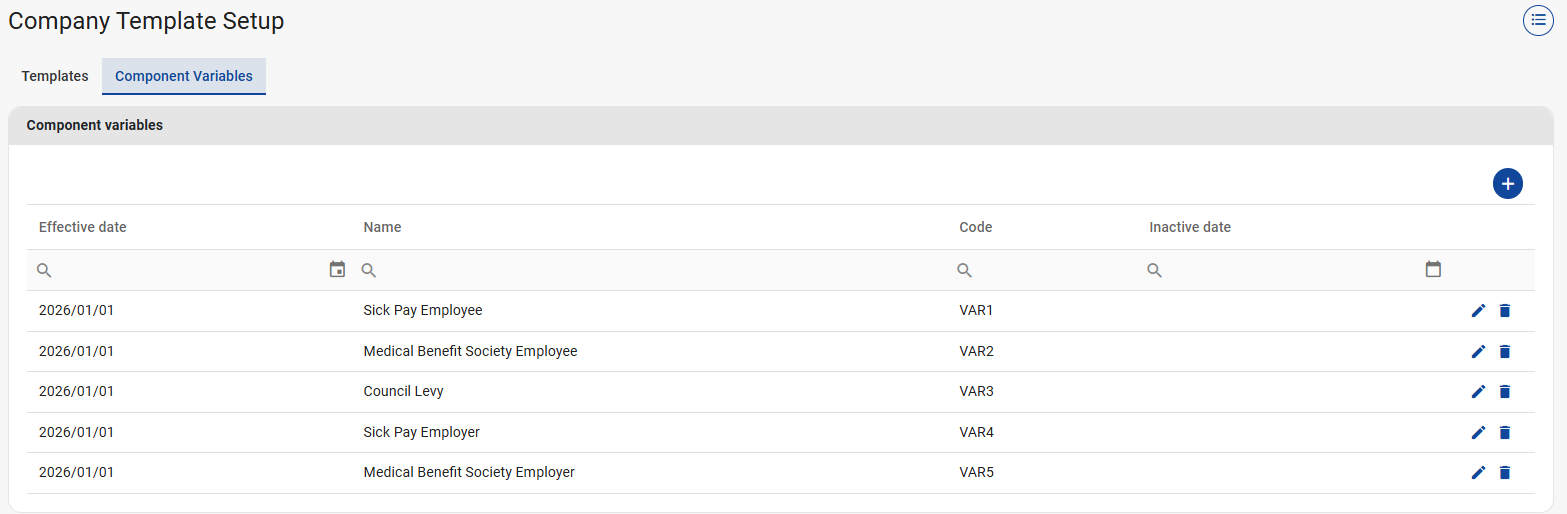
Task: Sort by the Effective date column header
Action: [x=83, y=227]
